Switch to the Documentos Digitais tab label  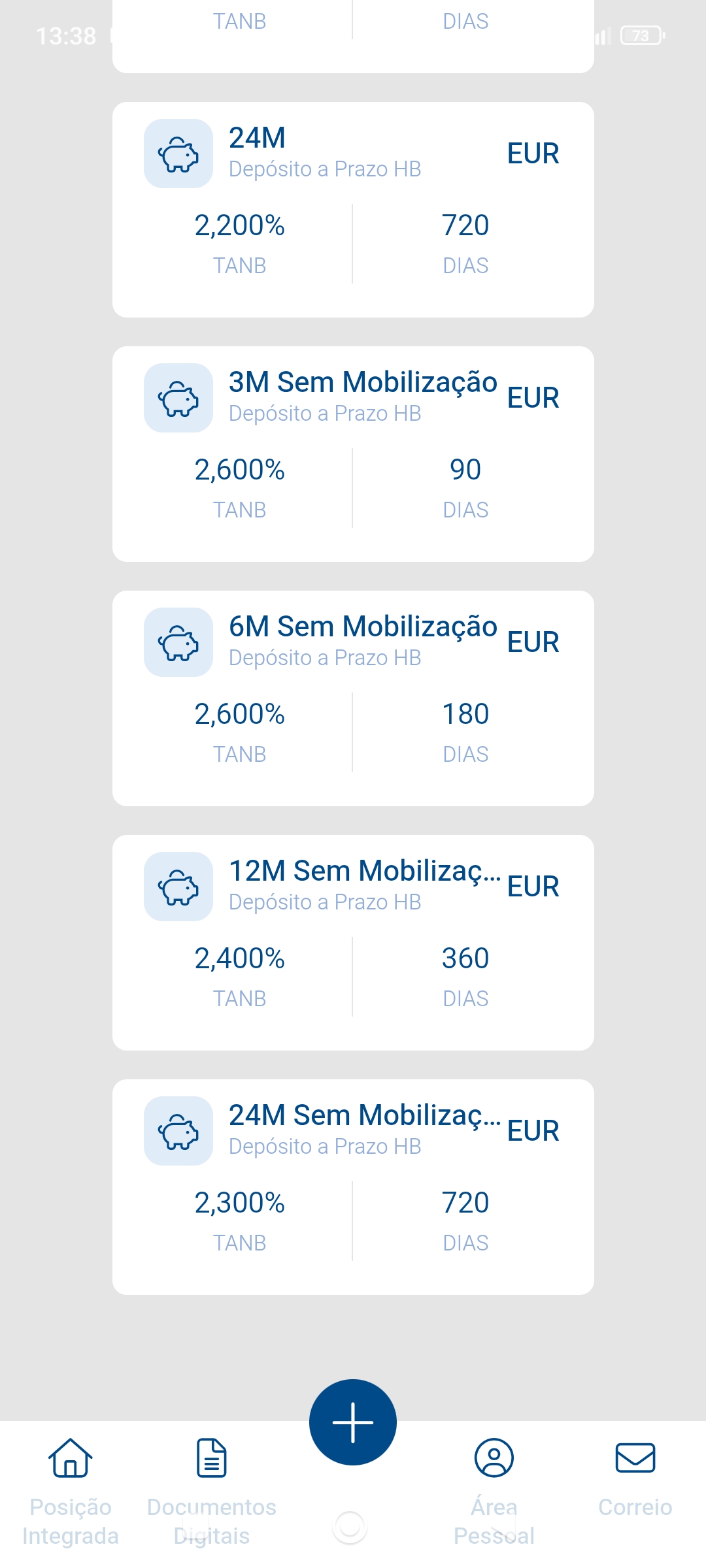(x=212, y=1521)
